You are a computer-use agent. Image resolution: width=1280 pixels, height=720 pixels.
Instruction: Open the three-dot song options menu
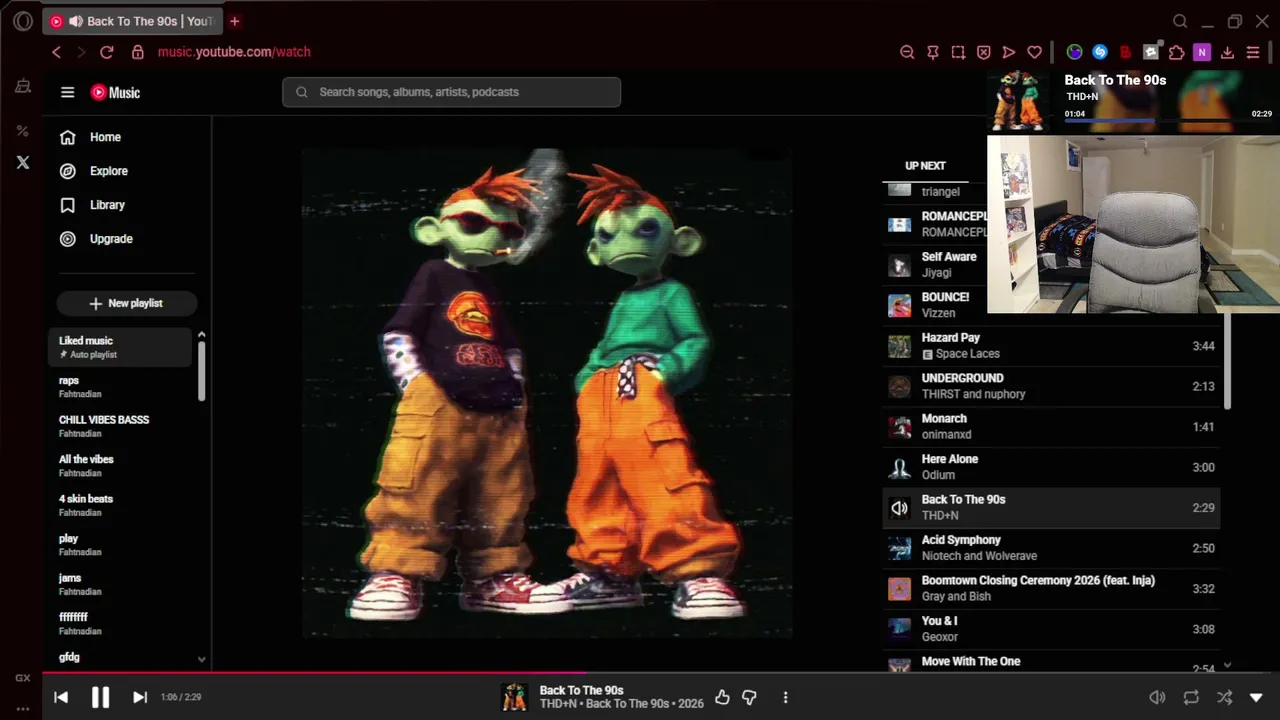pyautogui.click(x=785, y=697)
